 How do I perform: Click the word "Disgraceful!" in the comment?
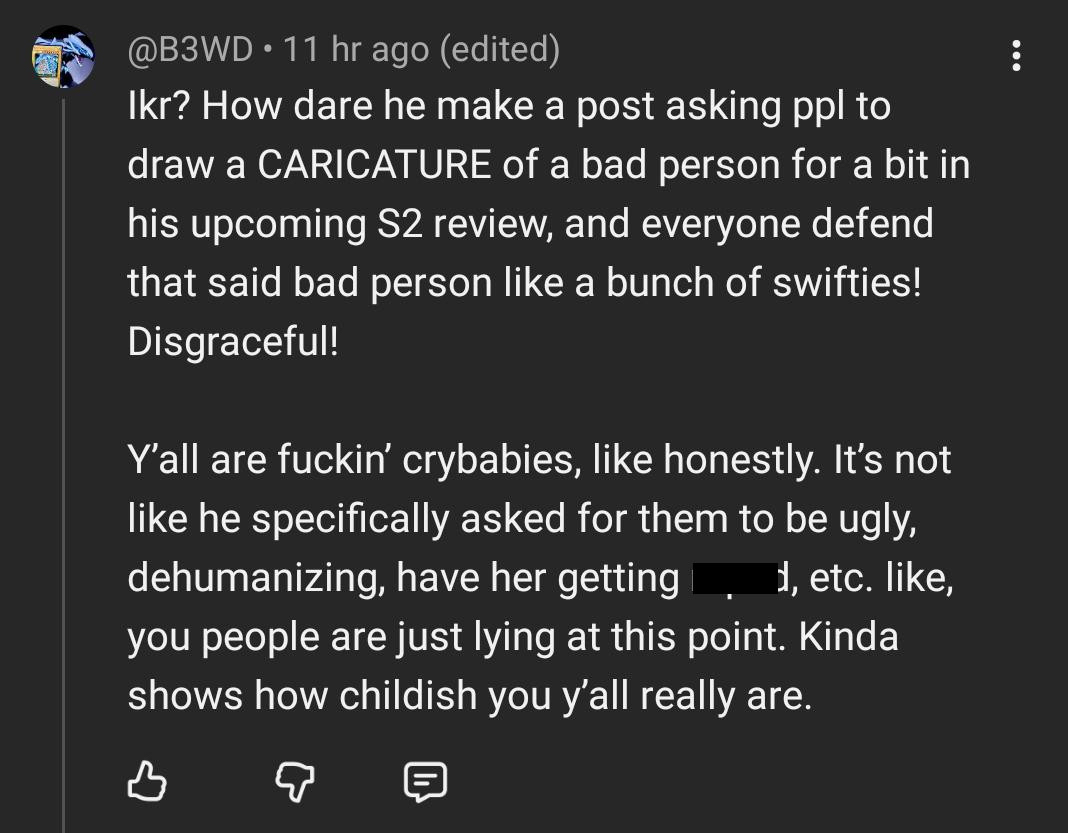[233, 343]
